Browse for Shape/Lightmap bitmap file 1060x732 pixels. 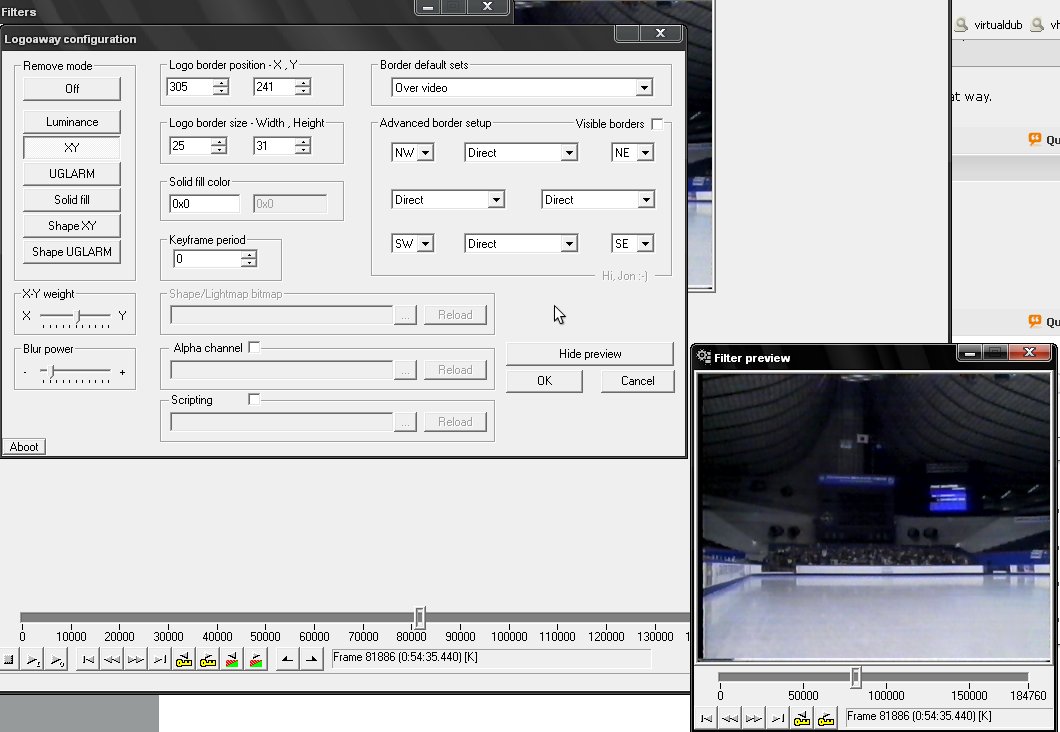(405, 315)
